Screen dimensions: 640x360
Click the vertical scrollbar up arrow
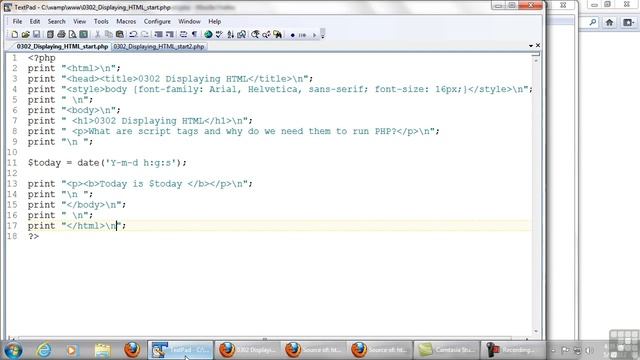tap(536, 60)
